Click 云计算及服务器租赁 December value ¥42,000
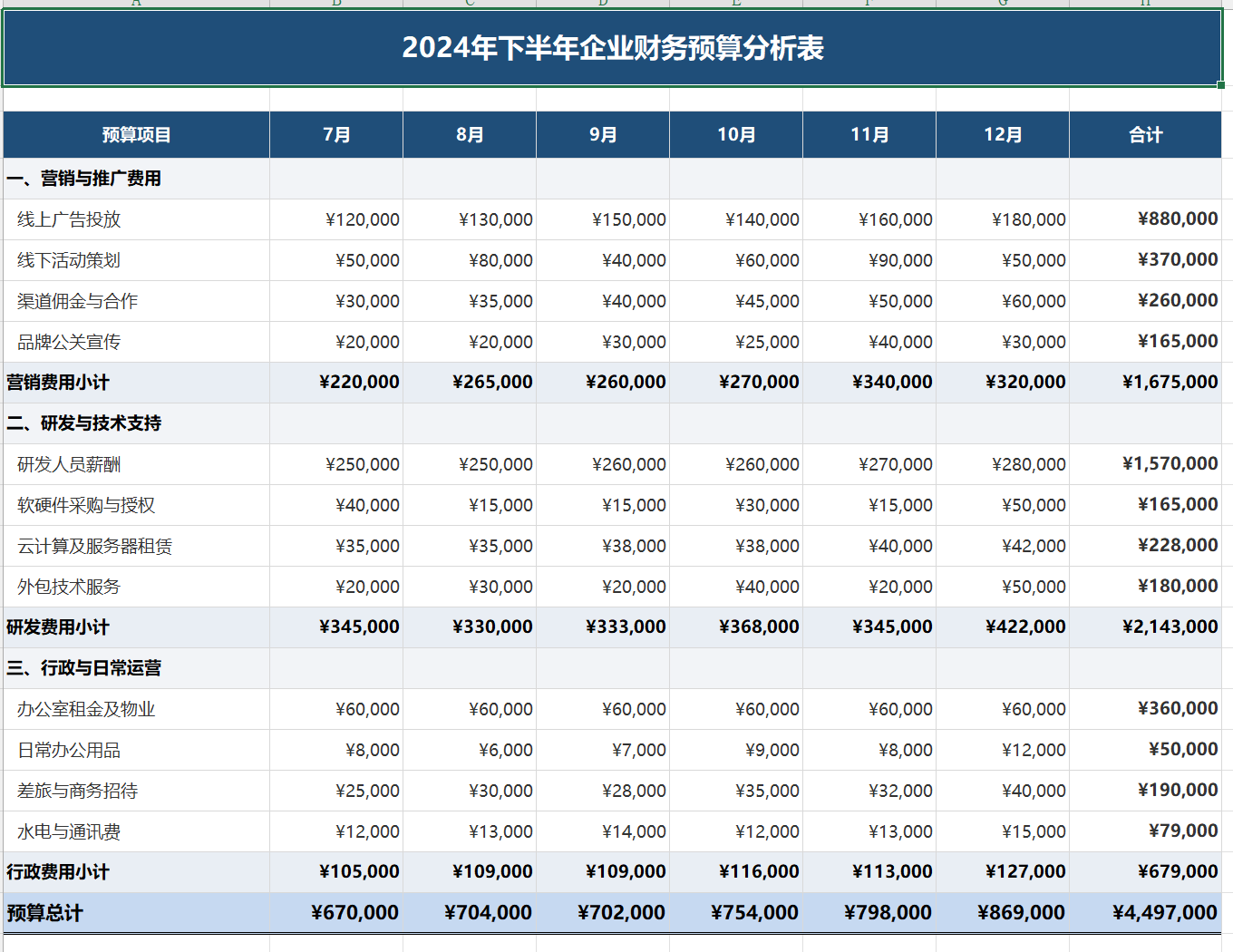Screen dimensions: 1233x952 click(1003, 546)
